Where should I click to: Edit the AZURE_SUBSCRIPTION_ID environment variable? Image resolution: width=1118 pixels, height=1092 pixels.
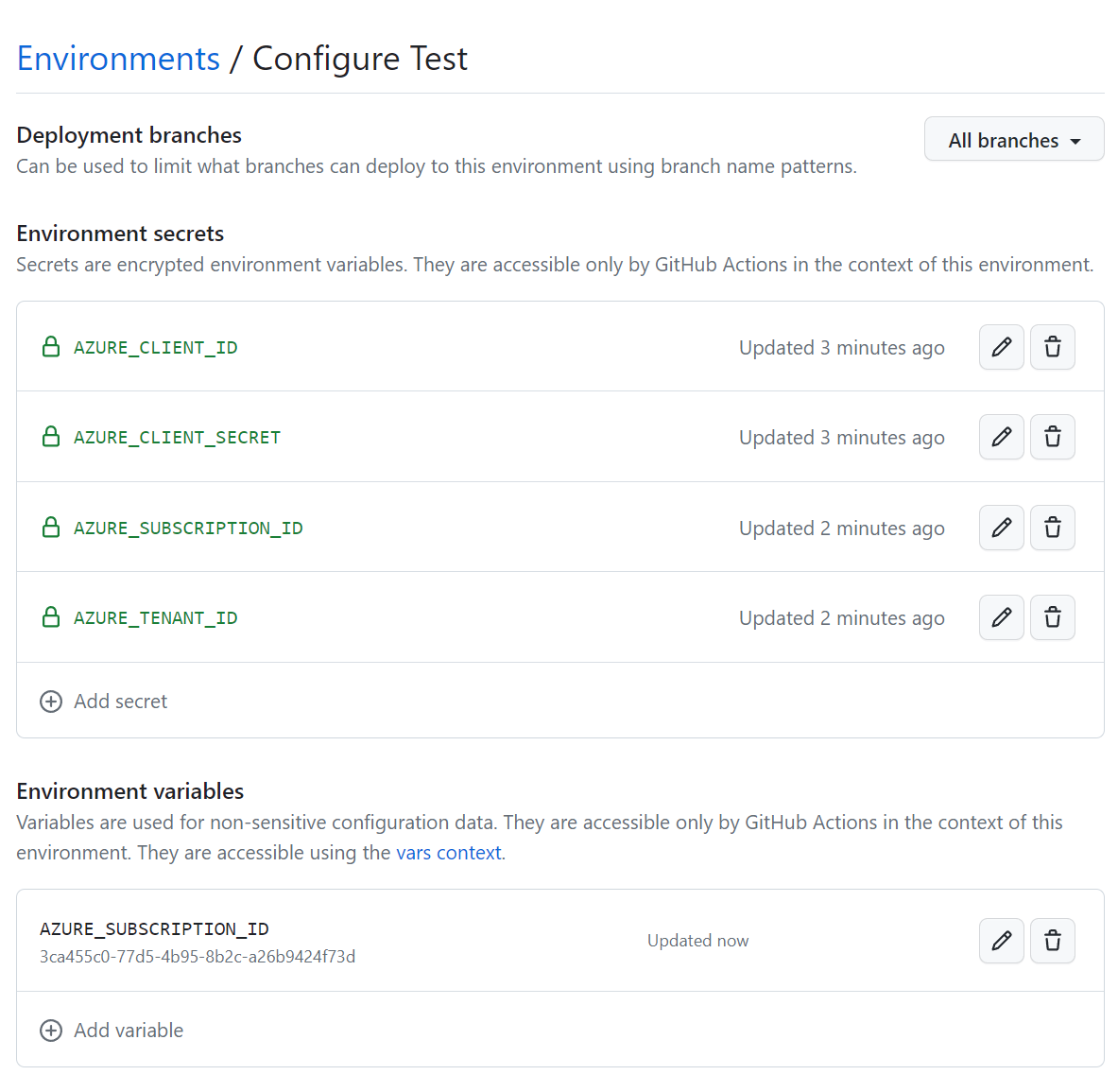[x=1001, y=941]
